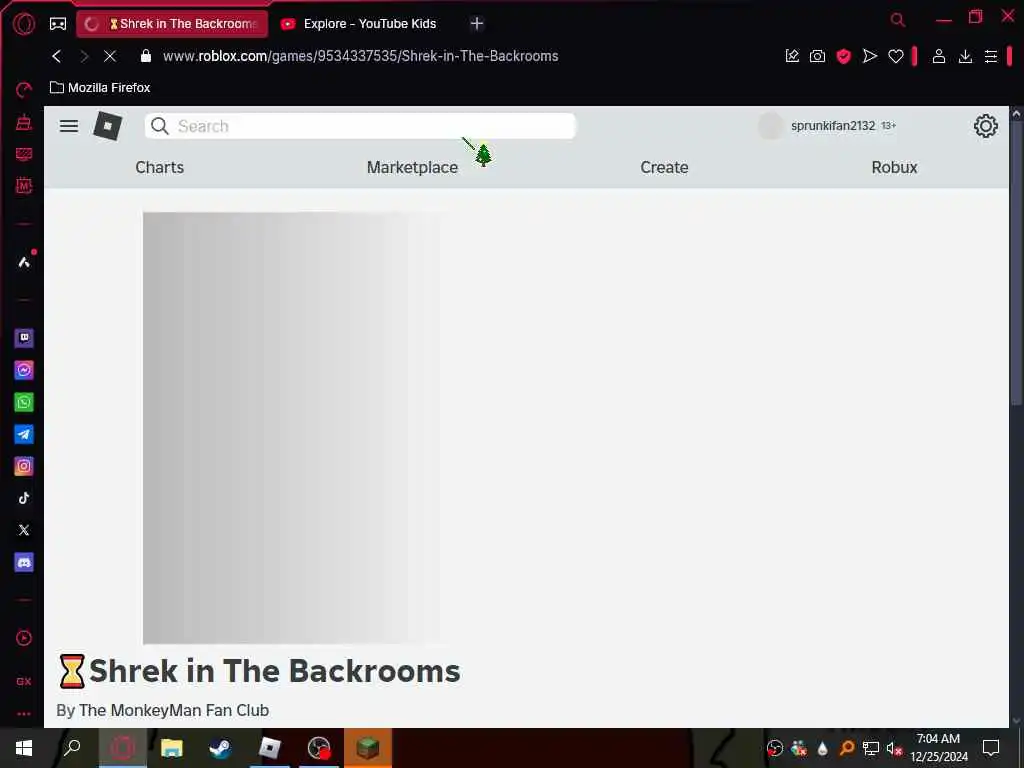Open Robux in Roblox navigation
The image size is (1024, 768).
click(894, 167)
